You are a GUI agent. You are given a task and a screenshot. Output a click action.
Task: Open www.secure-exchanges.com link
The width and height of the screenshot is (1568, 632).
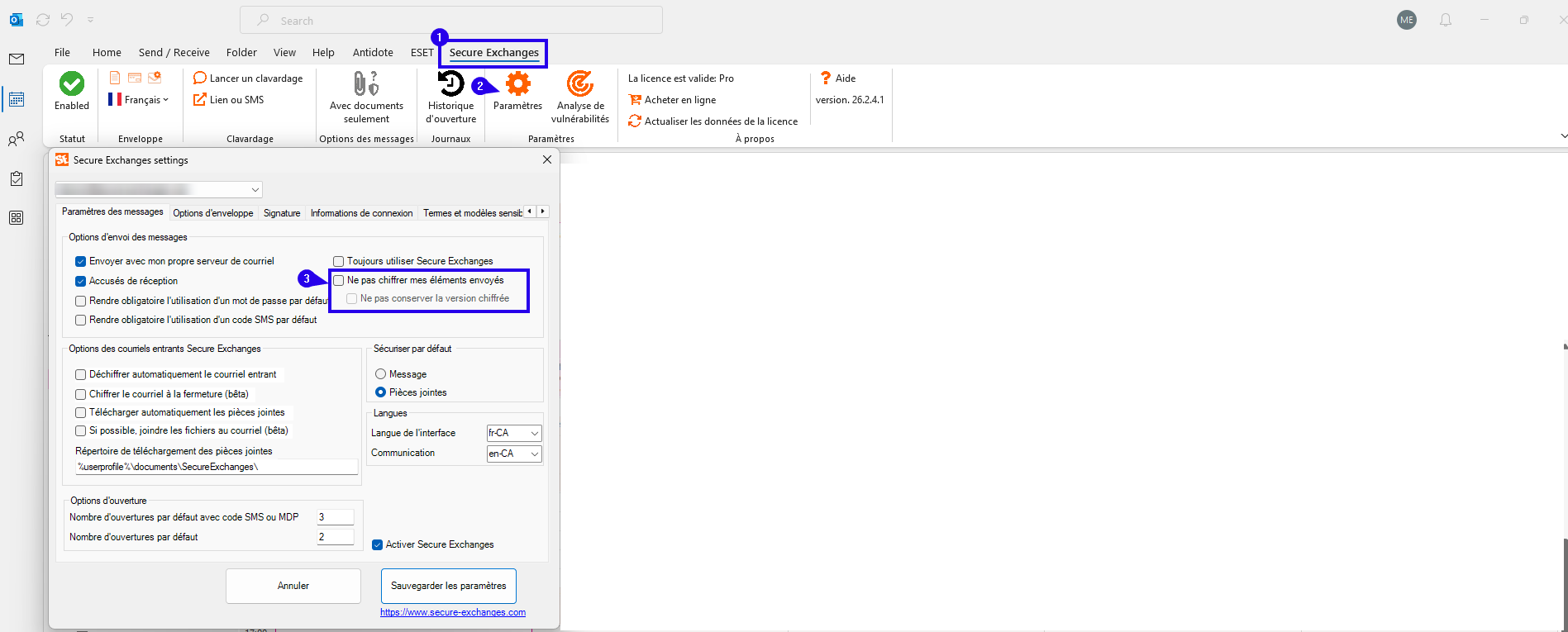point(453,612)
